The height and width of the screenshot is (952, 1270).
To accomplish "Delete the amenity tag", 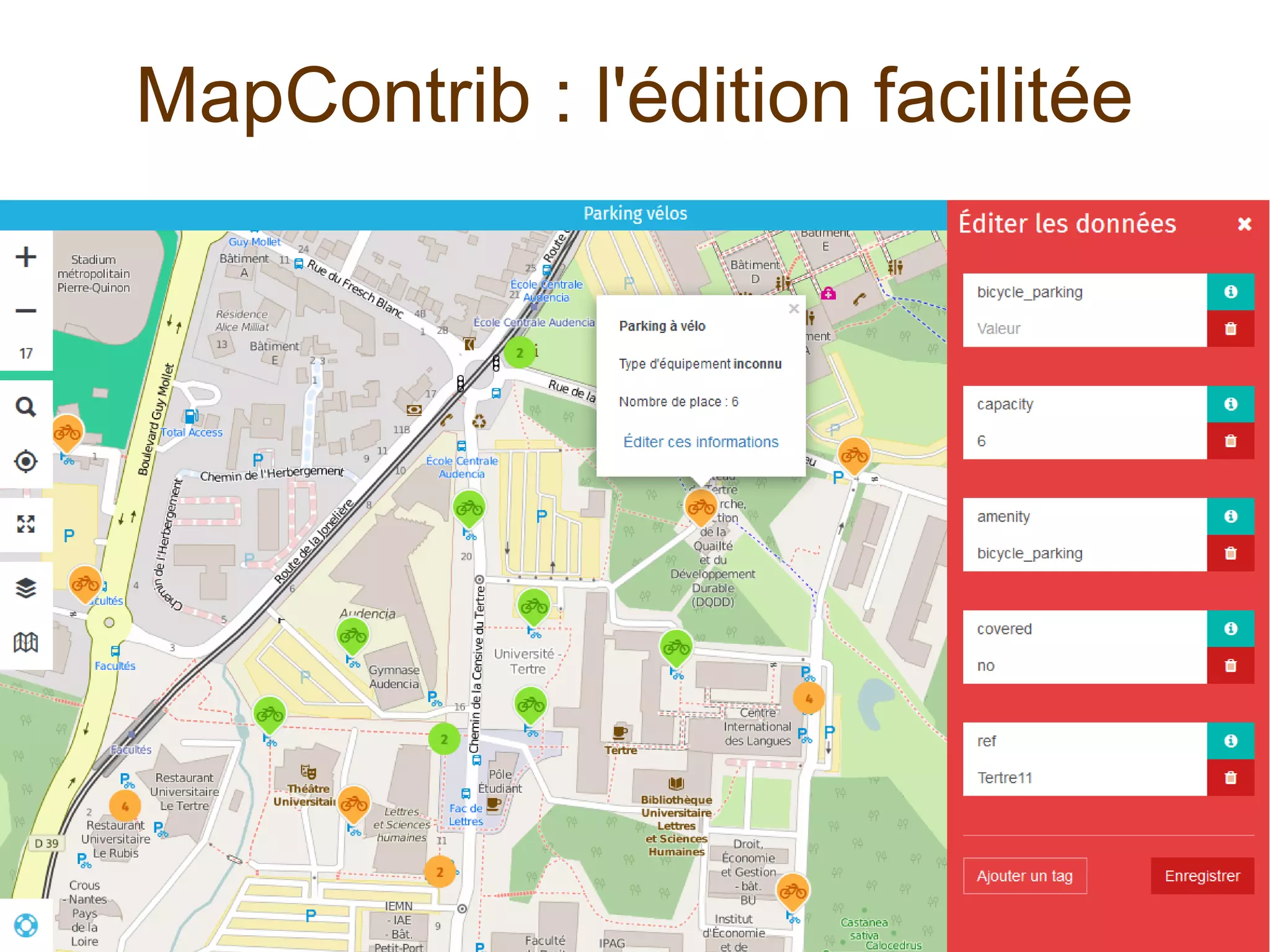I will click(x=1230, y=553).
